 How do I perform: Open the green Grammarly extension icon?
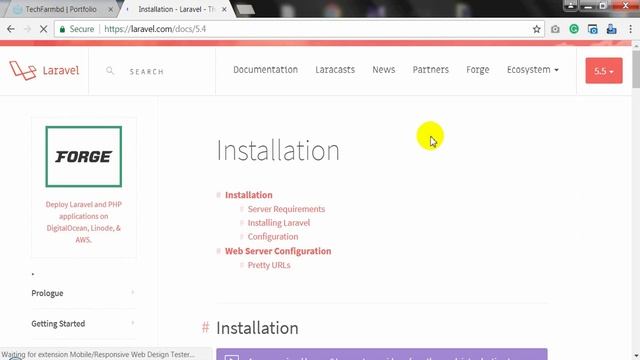pos(574,29)
